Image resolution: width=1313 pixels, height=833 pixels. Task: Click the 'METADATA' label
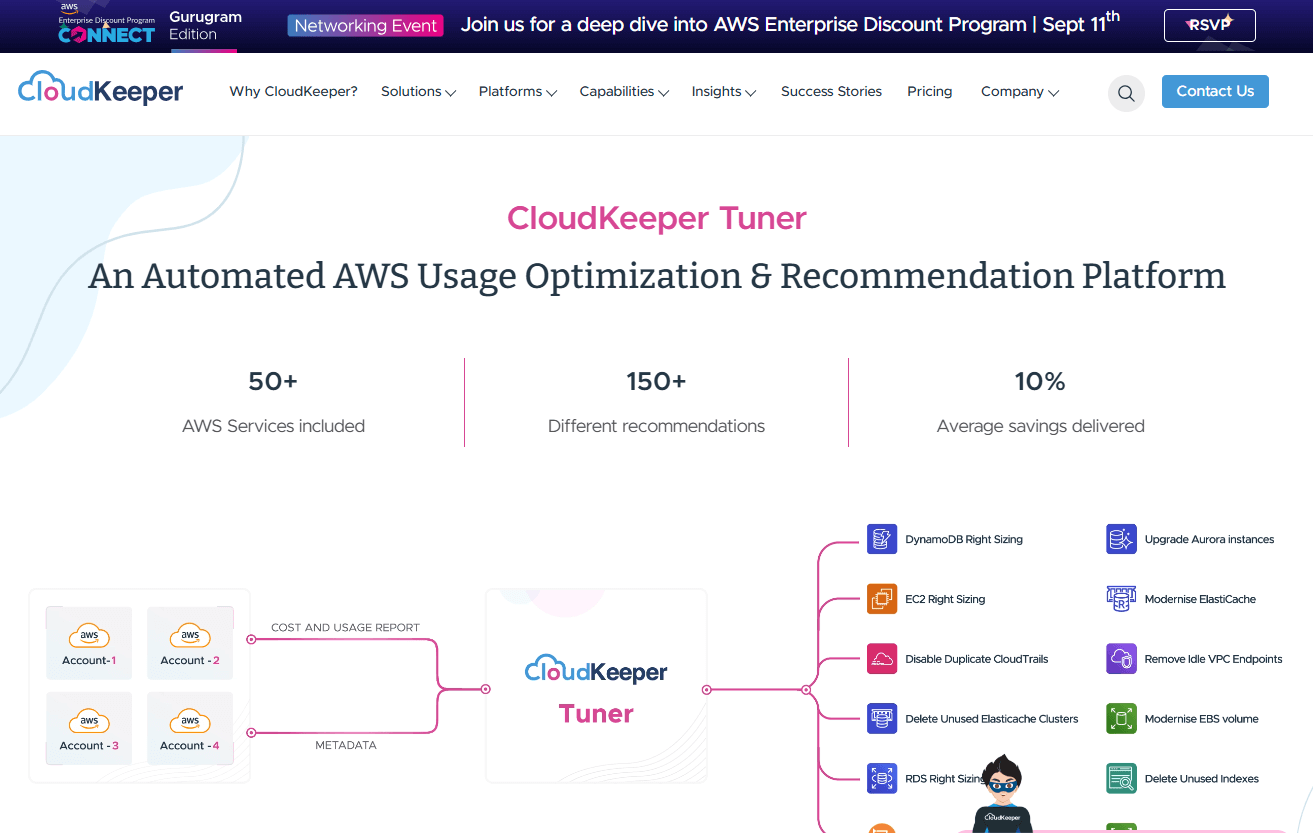(346, 745)
